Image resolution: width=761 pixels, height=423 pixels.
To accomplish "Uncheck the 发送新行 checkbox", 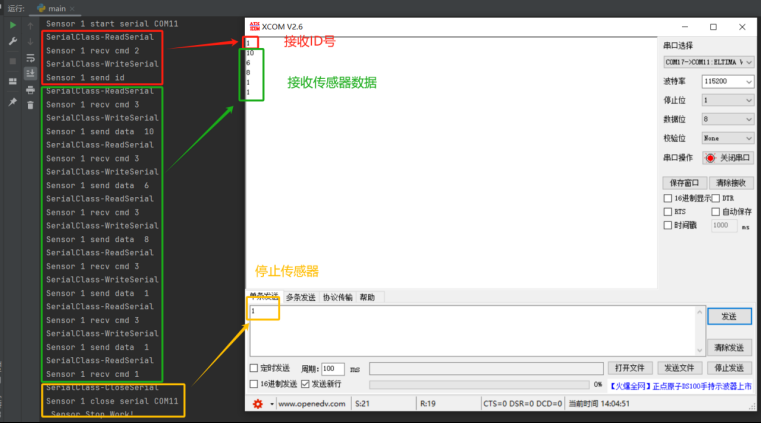I will click(x=305, y=384).
